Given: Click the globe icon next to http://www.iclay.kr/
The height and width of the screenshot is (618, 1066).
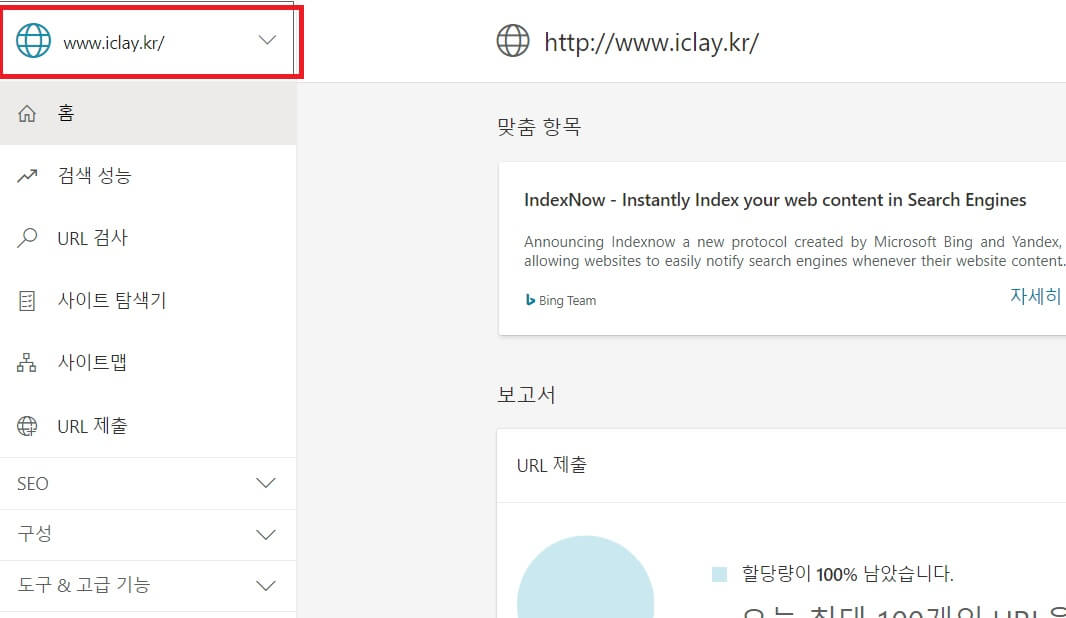Looking at the screenshot, I should 512,42.
